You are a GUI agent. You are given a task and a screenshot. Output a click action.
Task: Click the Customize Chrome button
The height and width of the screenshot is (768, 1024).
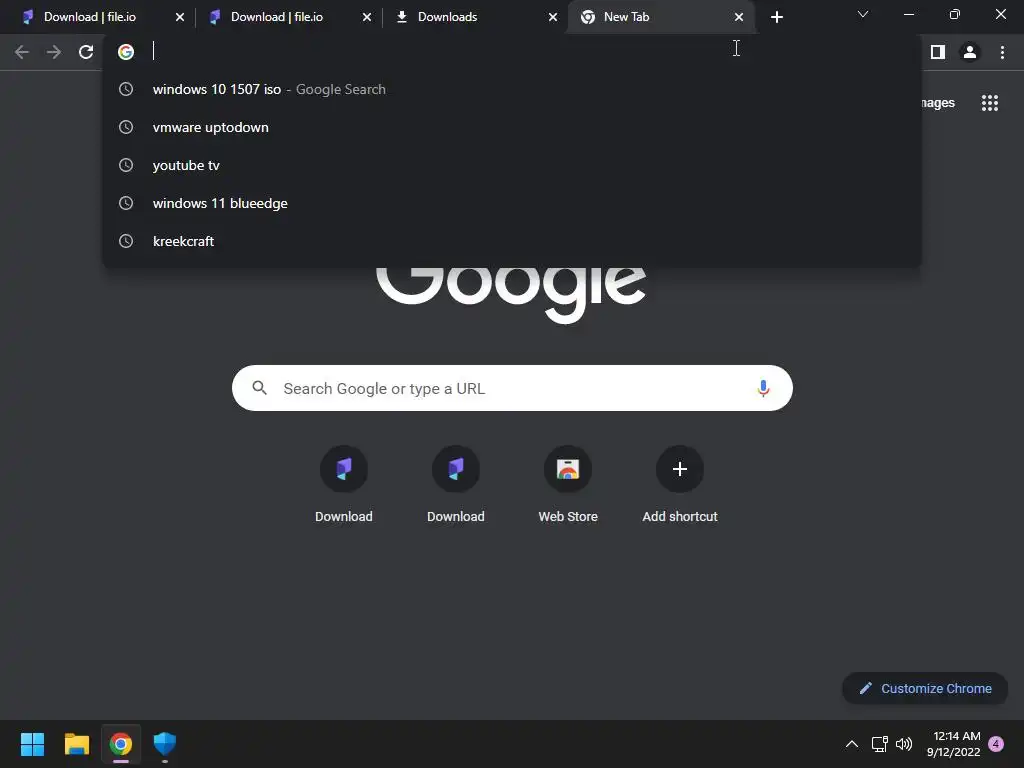coord(925,688)
